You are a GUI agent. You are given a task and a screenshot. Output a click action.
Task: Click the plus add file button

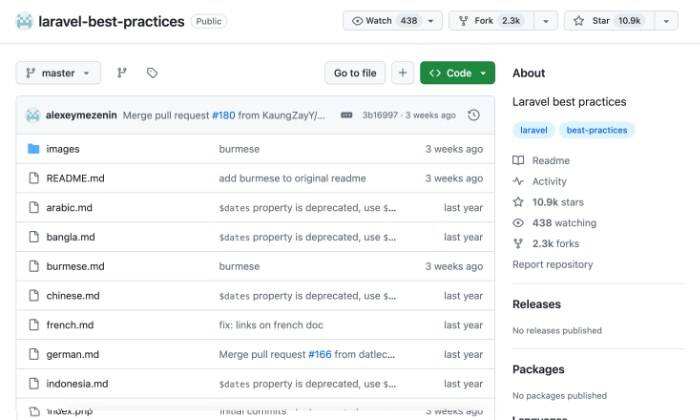coord(402,73)
